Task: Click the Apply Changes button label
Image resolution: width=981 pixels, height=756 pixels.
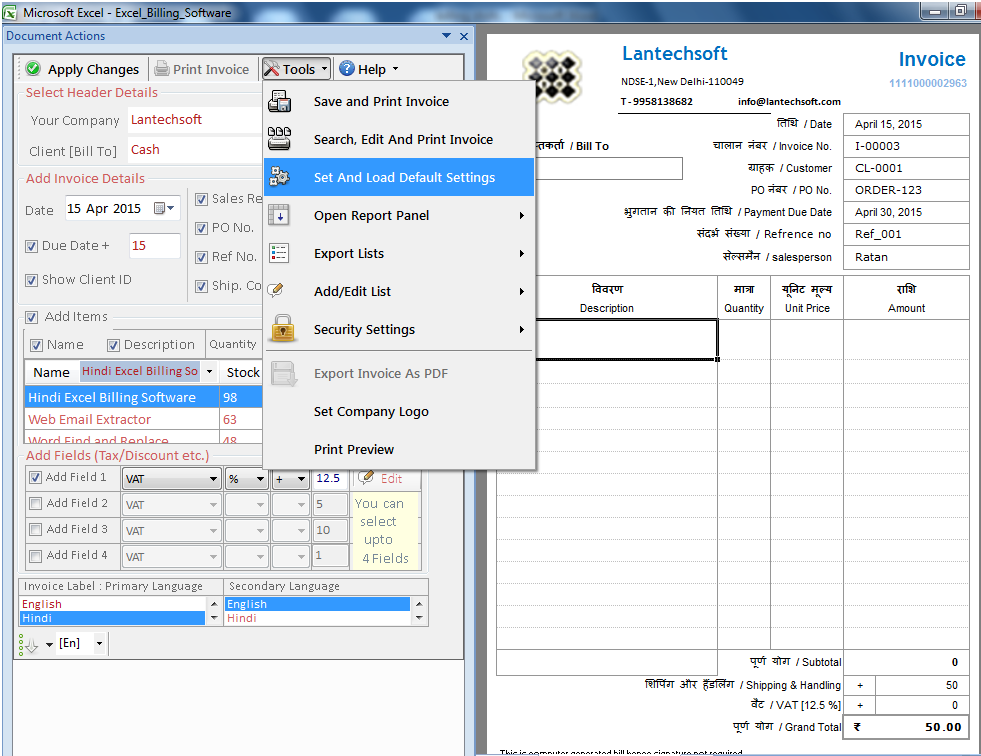Action: click(x=93, y=69)
